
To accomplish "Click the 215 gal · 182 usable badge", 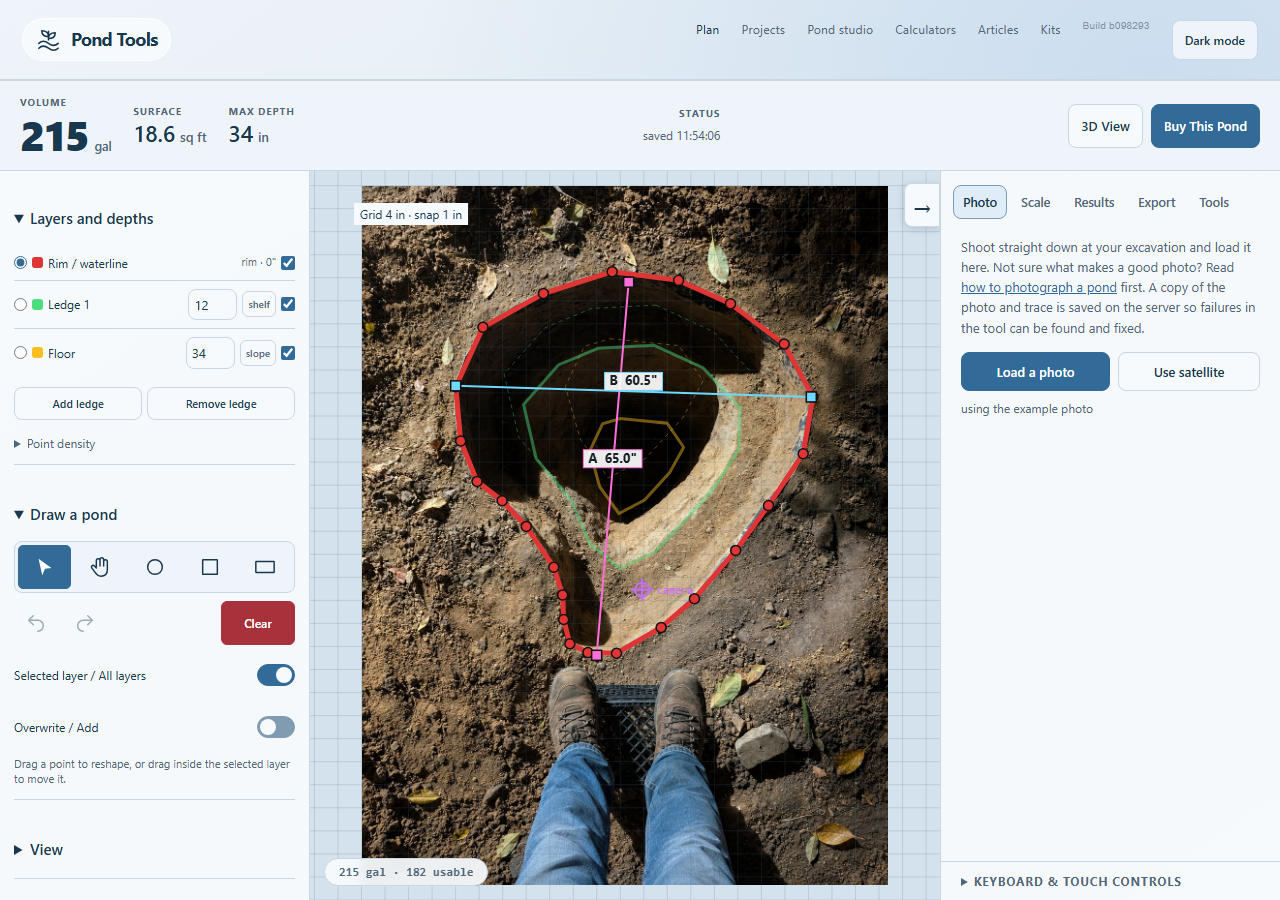I will (x=406, y=872).
